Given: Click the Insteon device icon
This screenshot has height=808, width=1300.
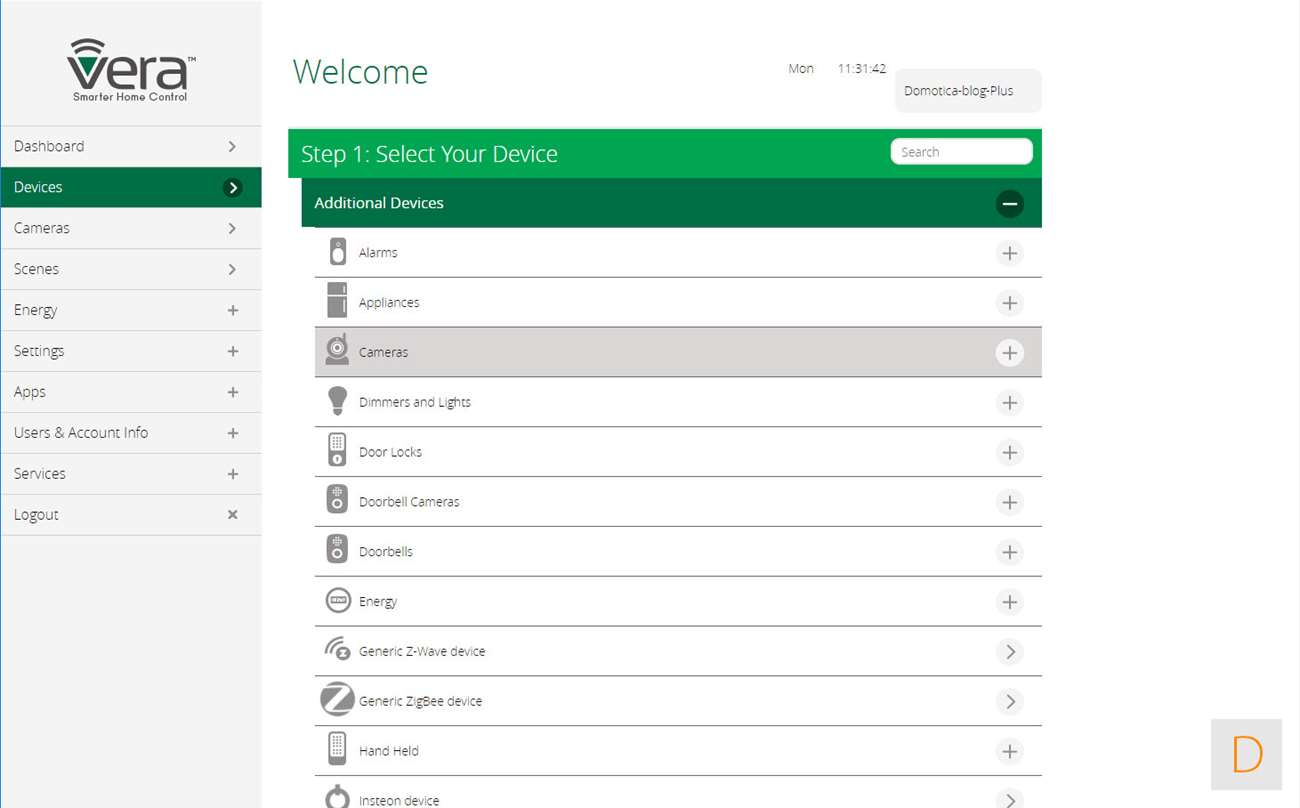Looking at the screenshot, I should point(337,797).
